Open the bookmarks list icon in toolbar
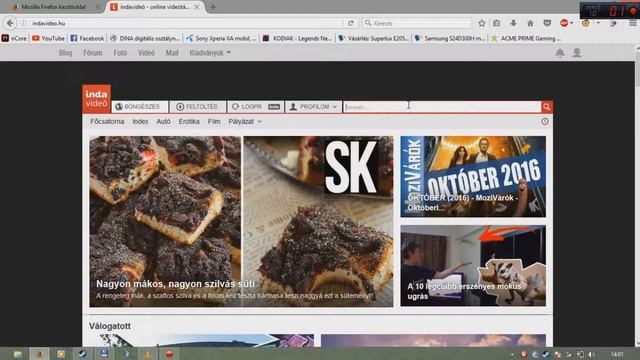 [x=496, y=23]
